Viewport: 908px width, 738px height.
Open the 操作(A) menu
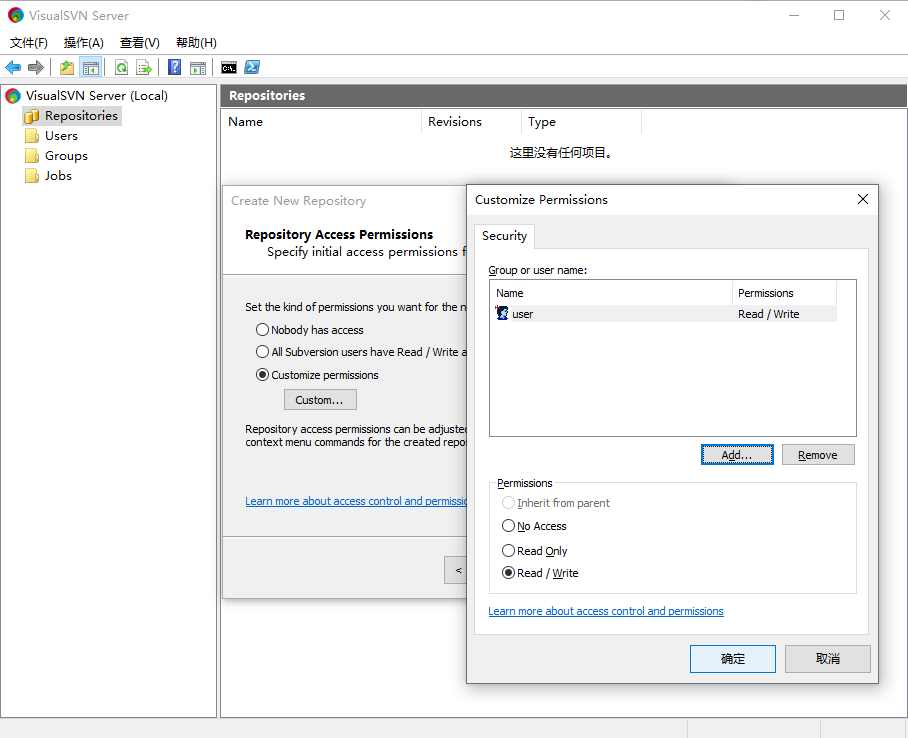pos(84,43)
